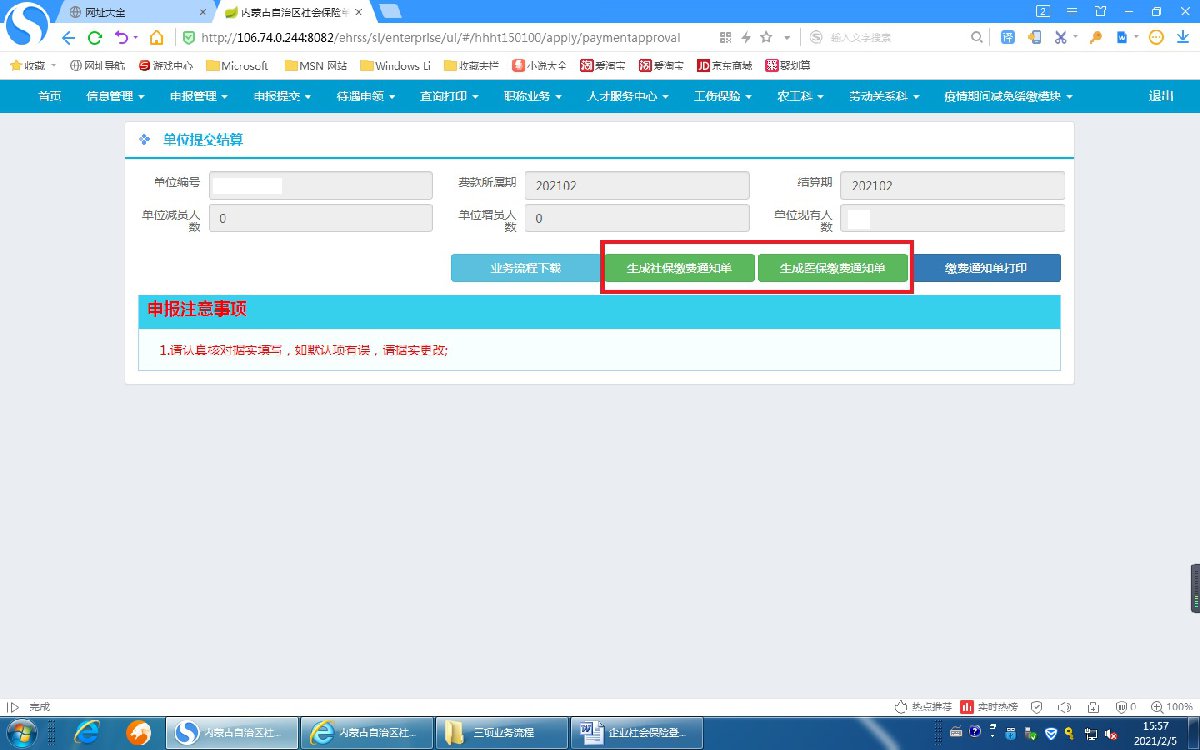
Task: Click the 费款所属期 input field
Action: (637, 186)
